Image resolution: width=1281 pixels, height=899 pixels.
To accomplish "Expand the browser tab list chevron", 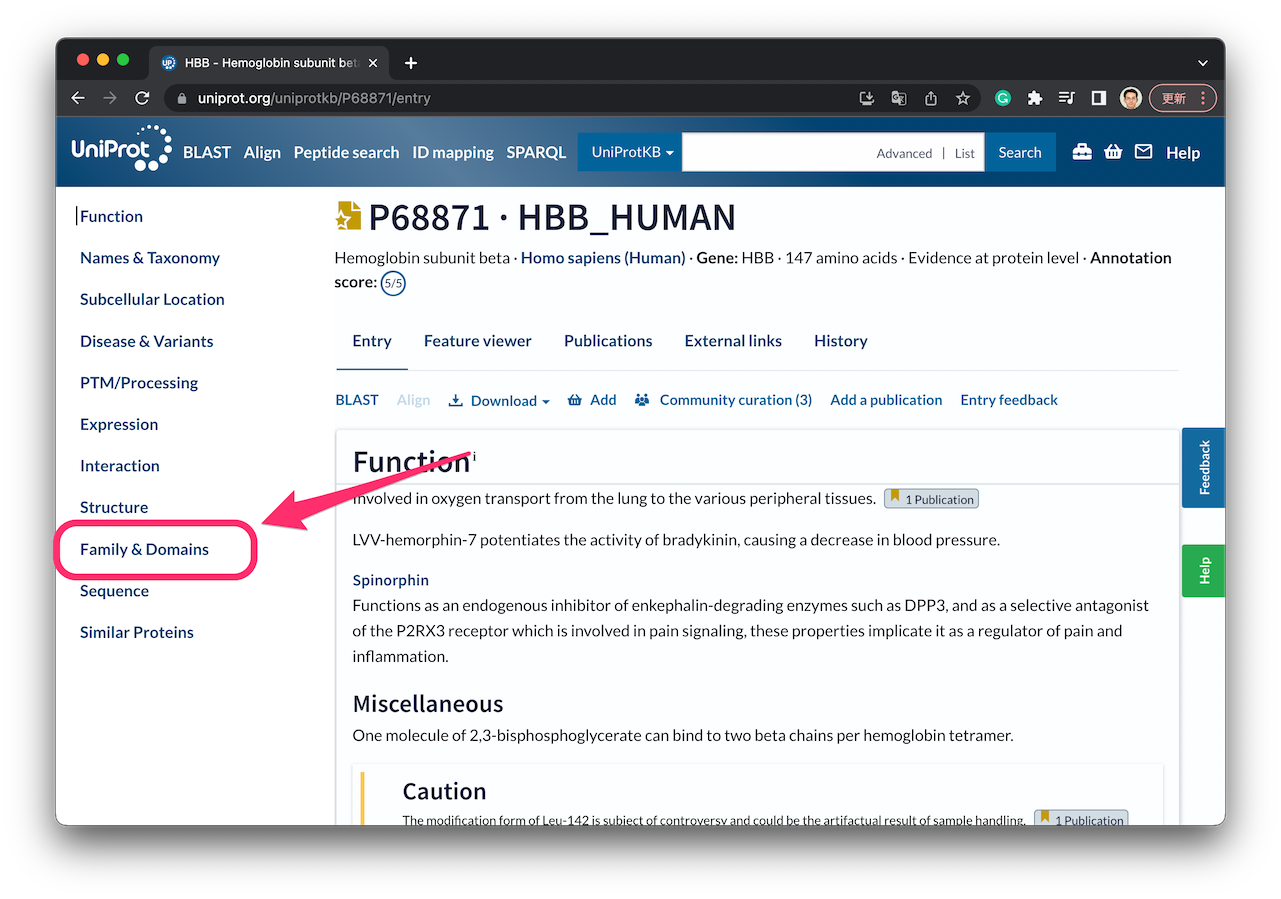I will coord(1203,62).
